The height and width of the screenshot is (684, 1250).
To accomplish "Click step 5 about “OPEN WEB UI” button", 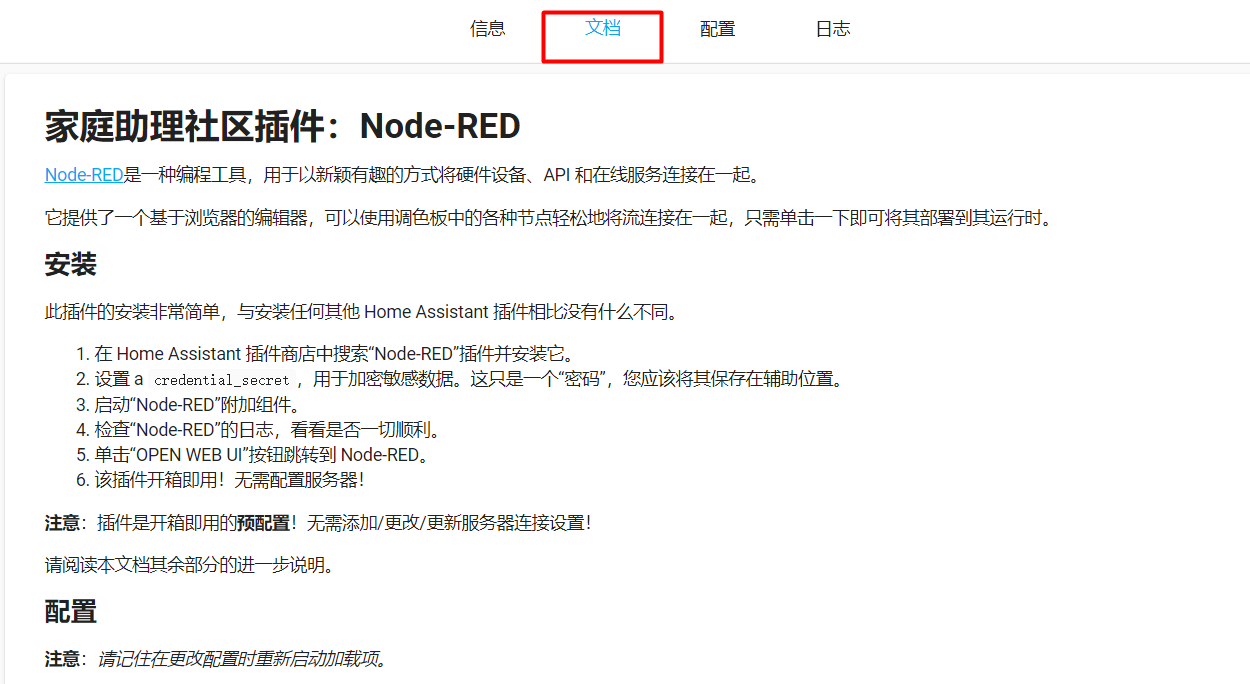I will coord(262,455).
